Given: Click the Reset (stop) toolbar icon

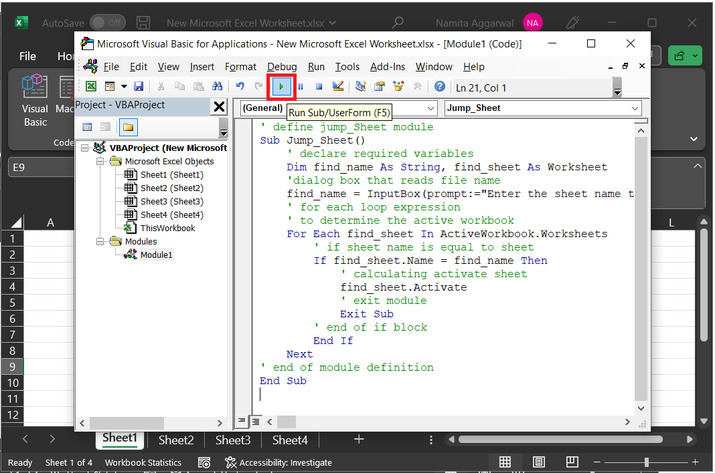Looking at the screenshot, I should coord(318,87).
